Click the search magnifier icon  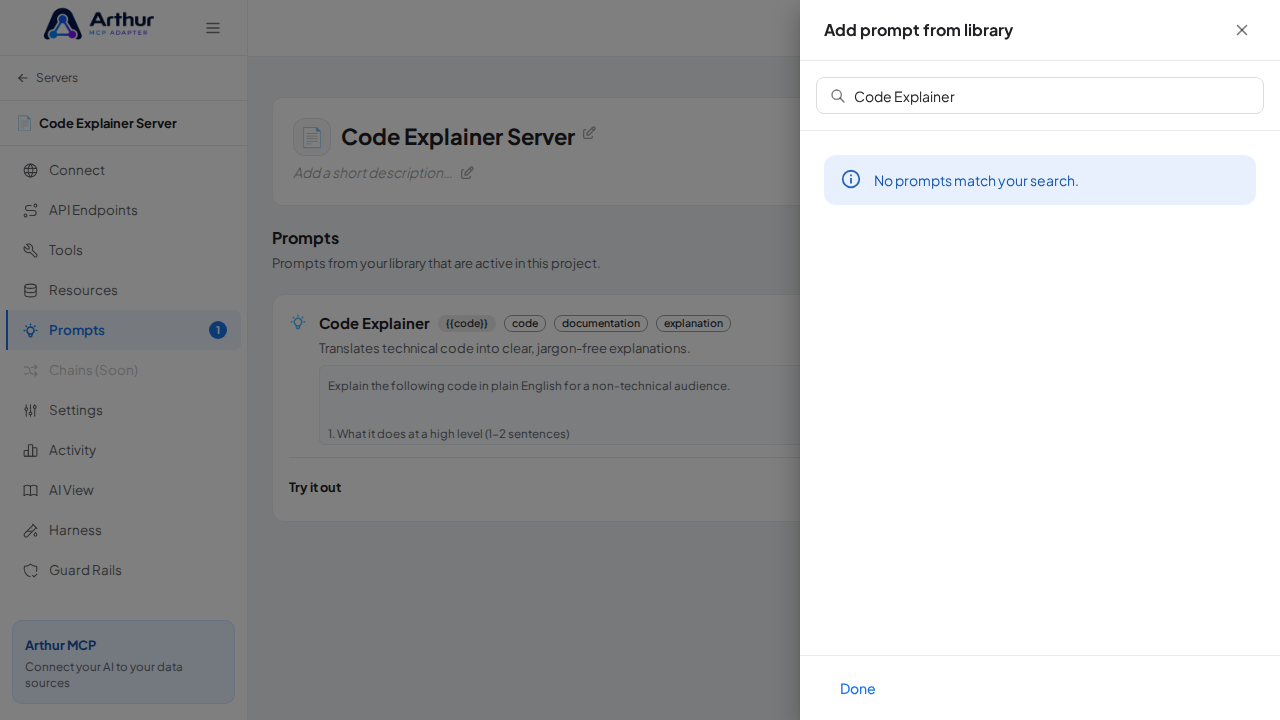click(x=838, y=96)
